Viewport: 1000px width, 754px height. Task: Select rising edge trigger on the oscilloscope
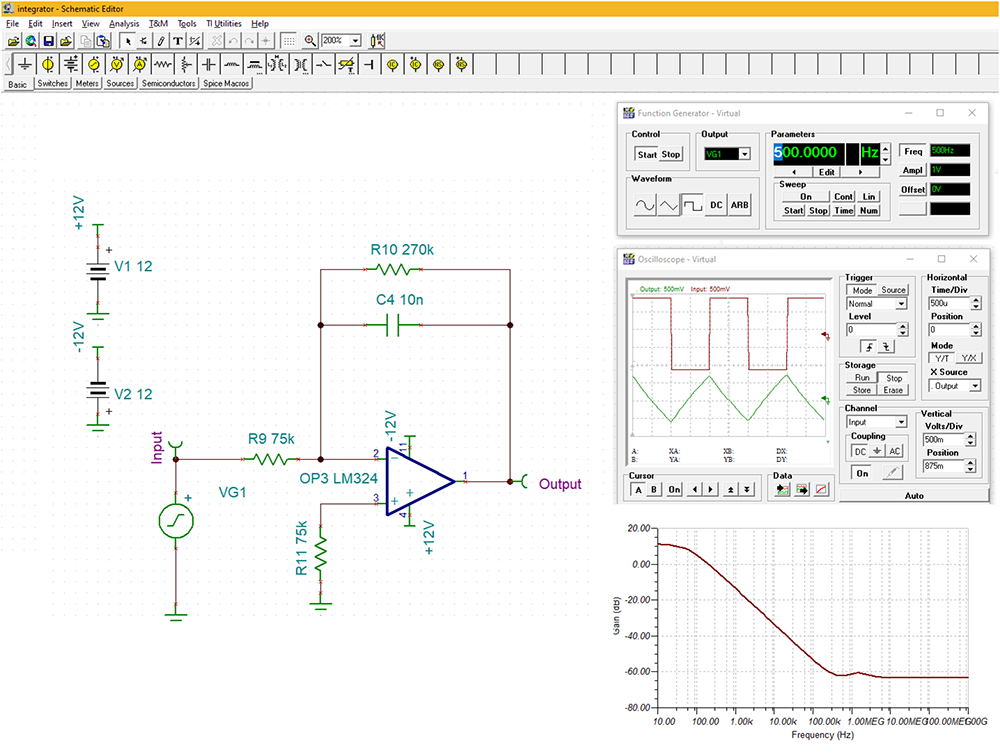pyautogui.click(x=869, y=345)
